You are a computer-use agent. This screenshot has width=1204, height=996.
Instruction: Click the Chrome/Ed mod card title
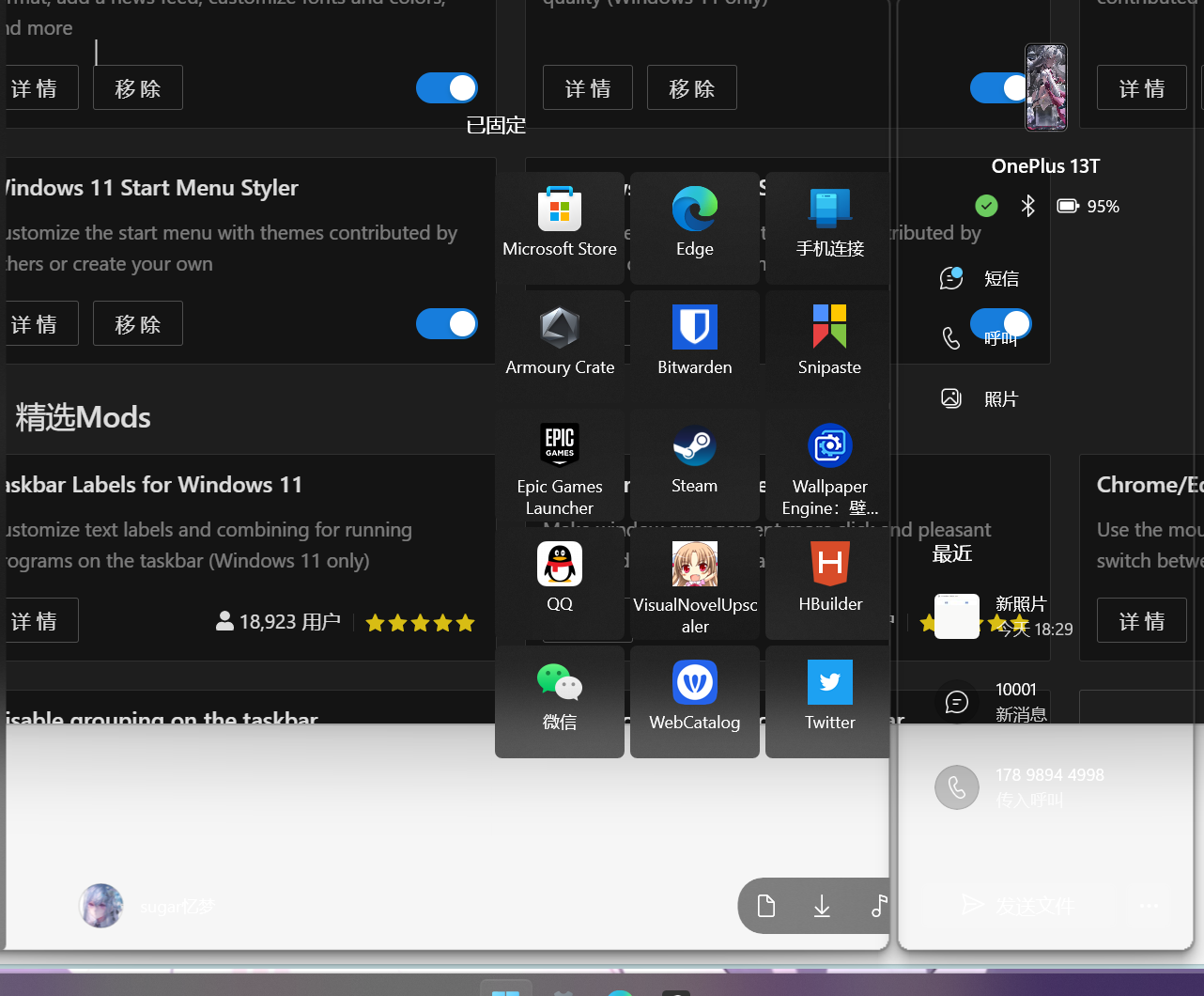[1150, 485]
